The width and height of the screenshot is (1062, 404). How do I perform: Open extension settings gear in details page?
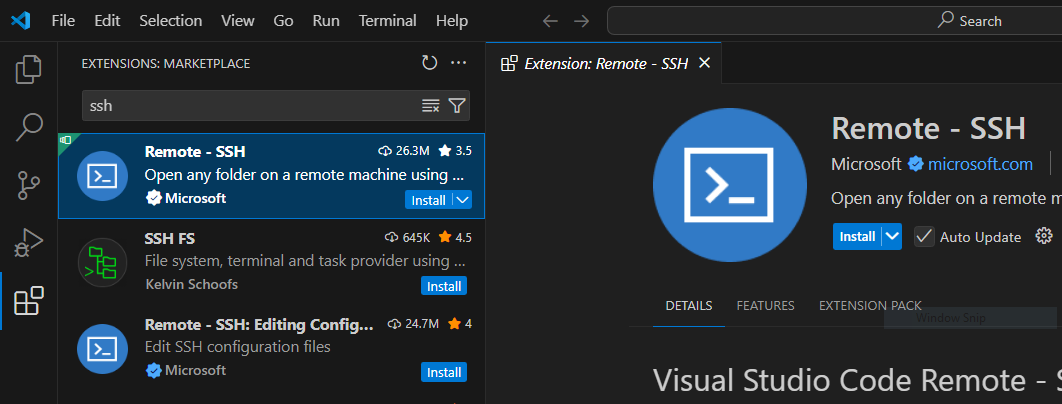tap(1044, 236)
